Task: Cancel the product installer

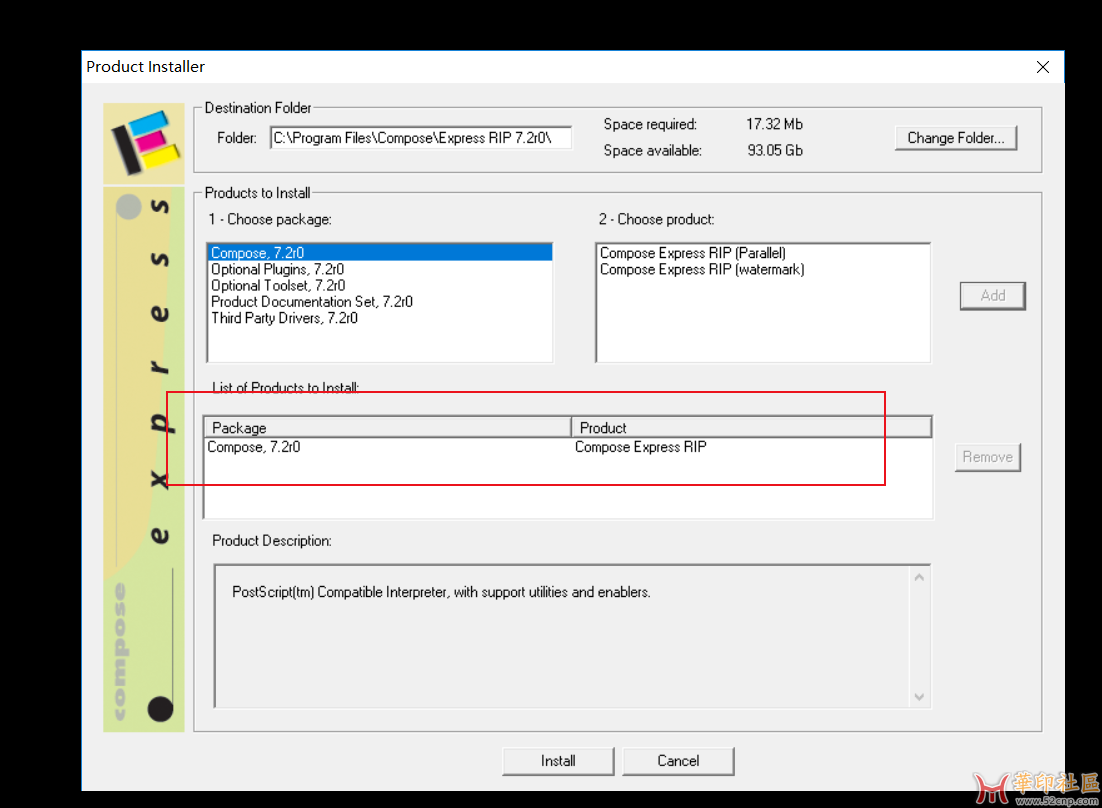Action: coord(678,761)
